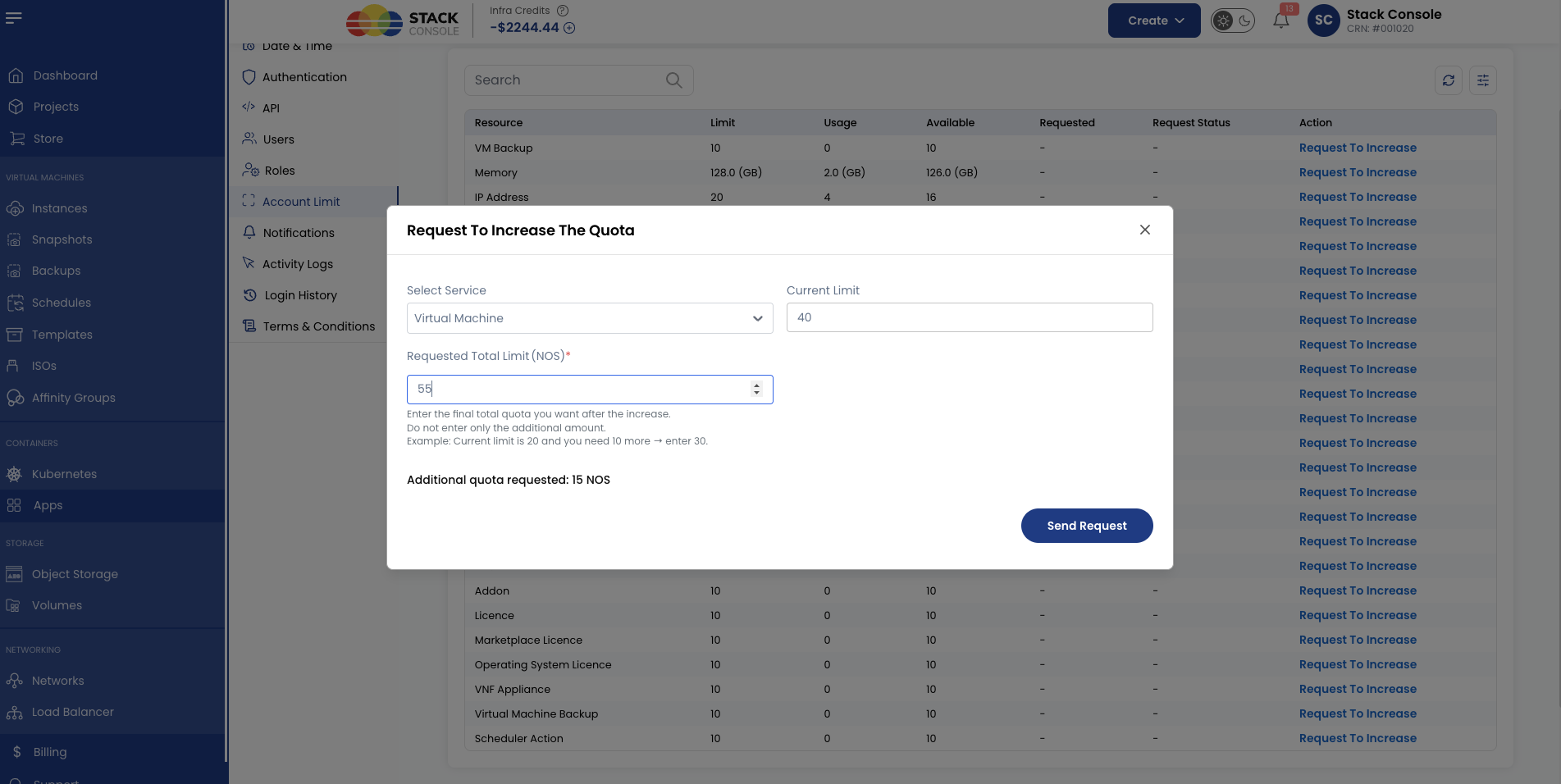
Task: Click the Operating System Licence row name
Action: click(543, 664)
